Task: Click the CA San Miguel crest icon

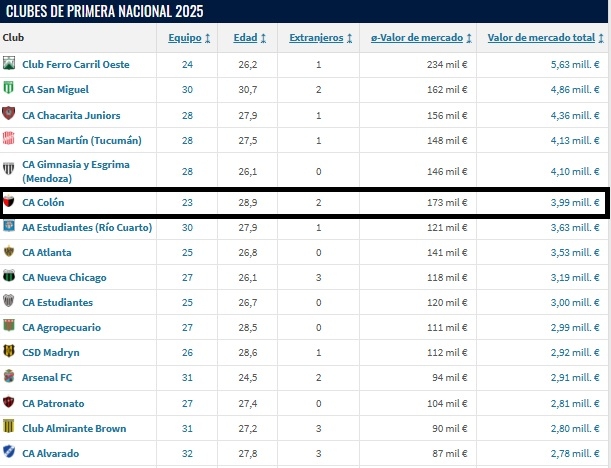Action: coord(9,89)
